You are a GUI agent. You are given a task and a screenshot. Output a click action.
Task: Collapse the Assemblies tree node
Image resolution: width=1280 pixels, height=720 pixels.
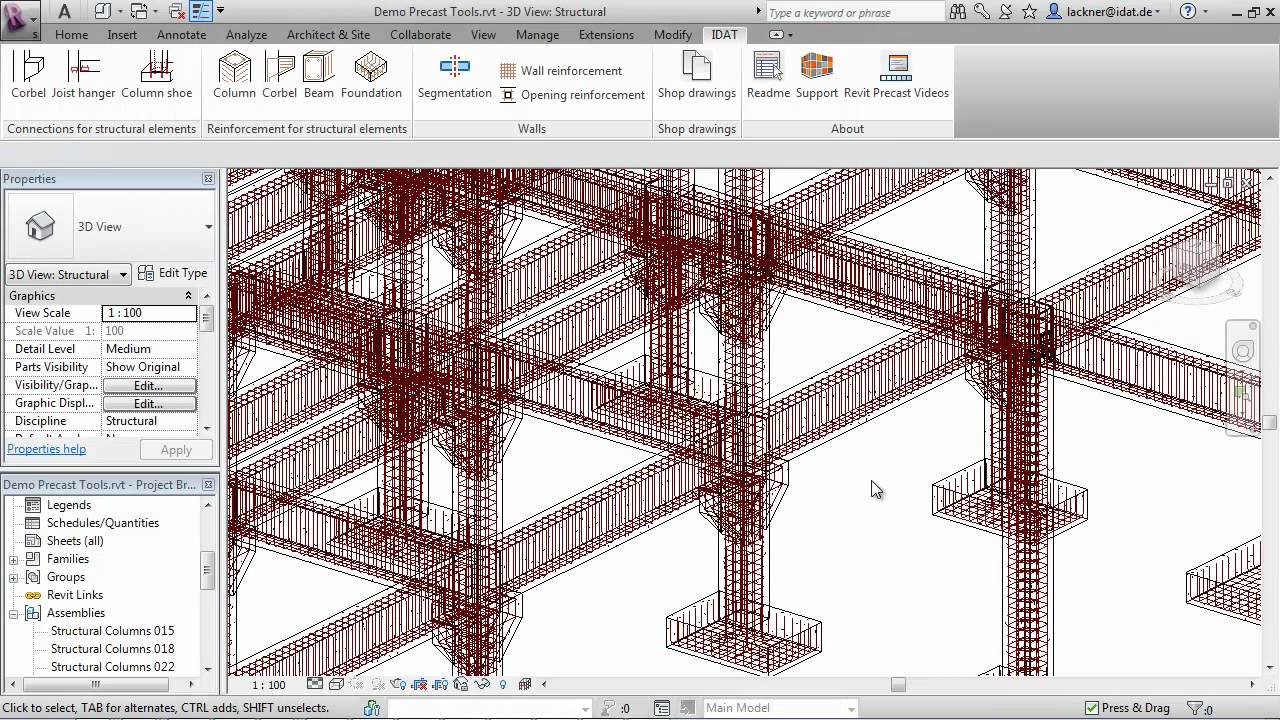coord(14,613)
